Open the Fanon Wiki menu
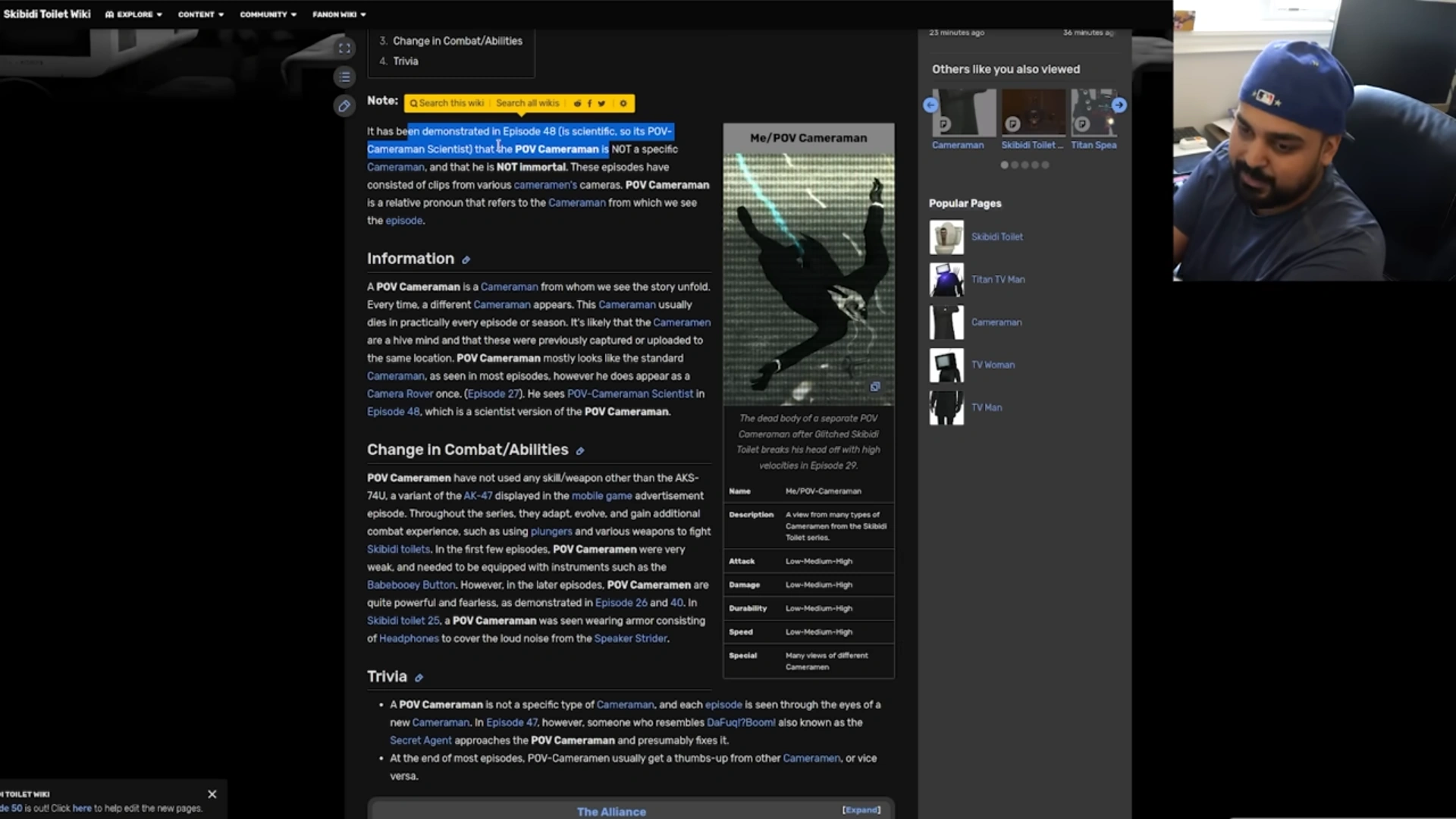Image resolution: width=1456 pixels, height=819 pixels. [x=339, y=14]
